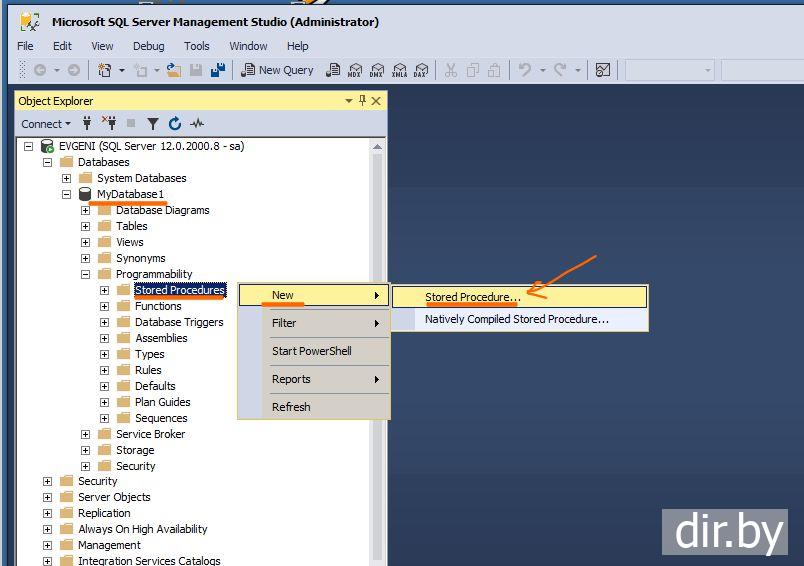Expand the Tables folder node
804x566 pixels.
86,226
